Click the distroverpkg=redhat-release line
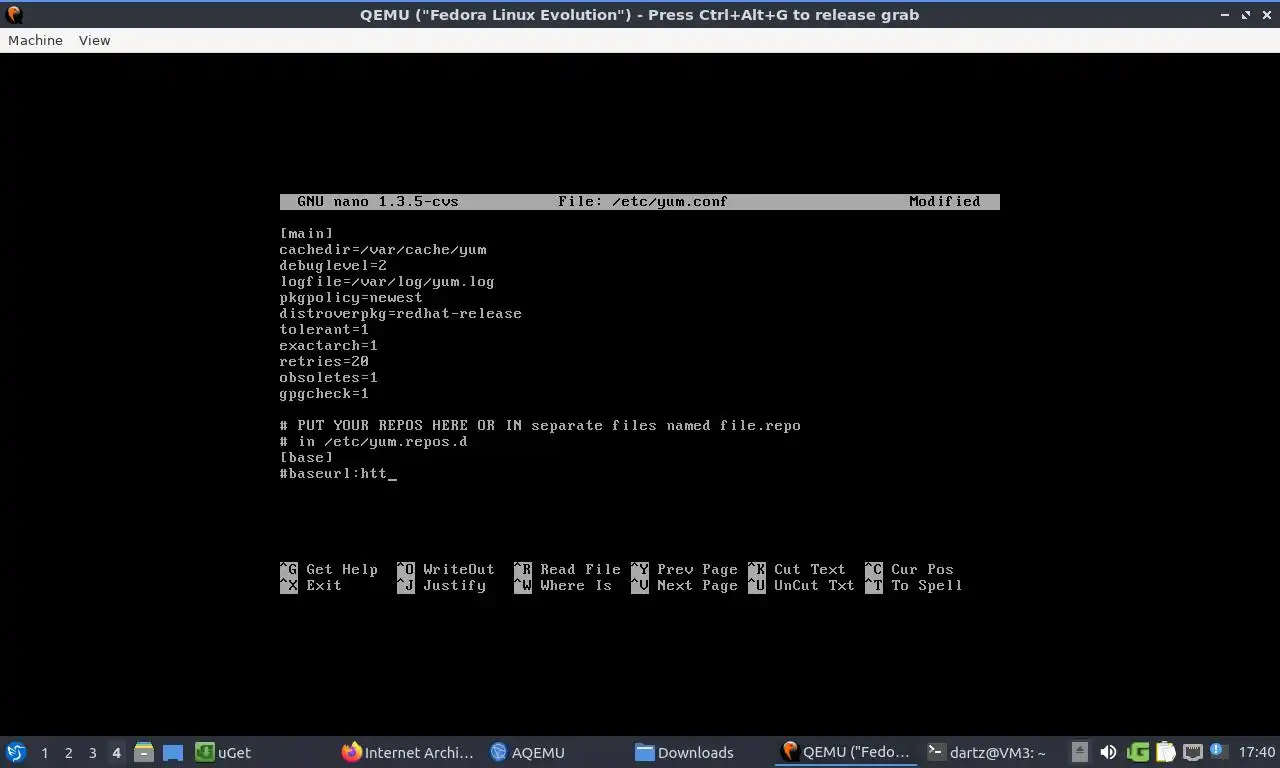 (x=401, y=313)
